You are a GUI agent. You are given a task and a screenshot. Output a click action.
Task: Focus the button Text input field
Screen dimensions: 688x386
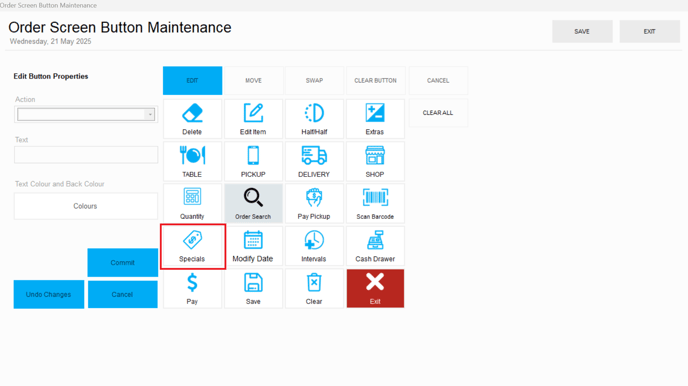86,155
